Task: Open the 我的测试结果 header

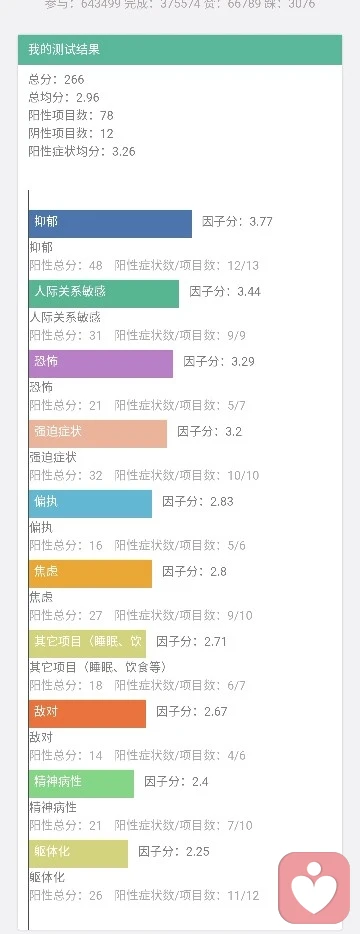Action: [180, 49]
